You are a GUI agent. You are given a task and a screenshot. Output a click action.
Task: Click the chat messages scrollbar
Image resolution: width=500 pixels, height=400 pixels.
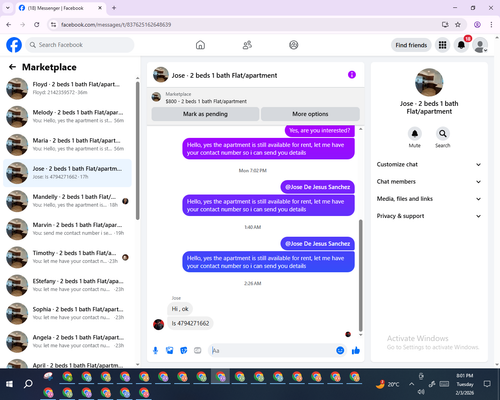(360, 275)
